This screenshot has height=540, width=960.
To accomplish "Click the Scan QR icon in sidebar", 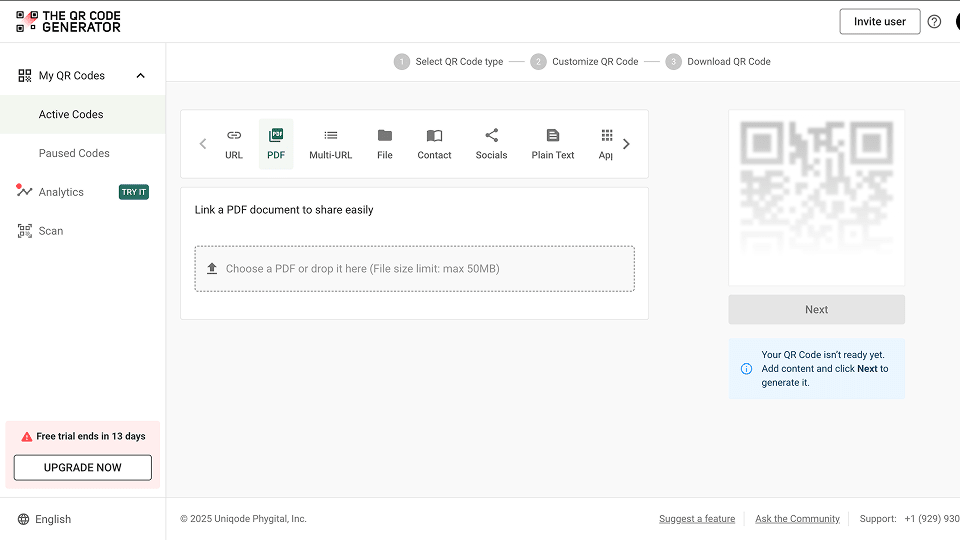I will (24, 231).
